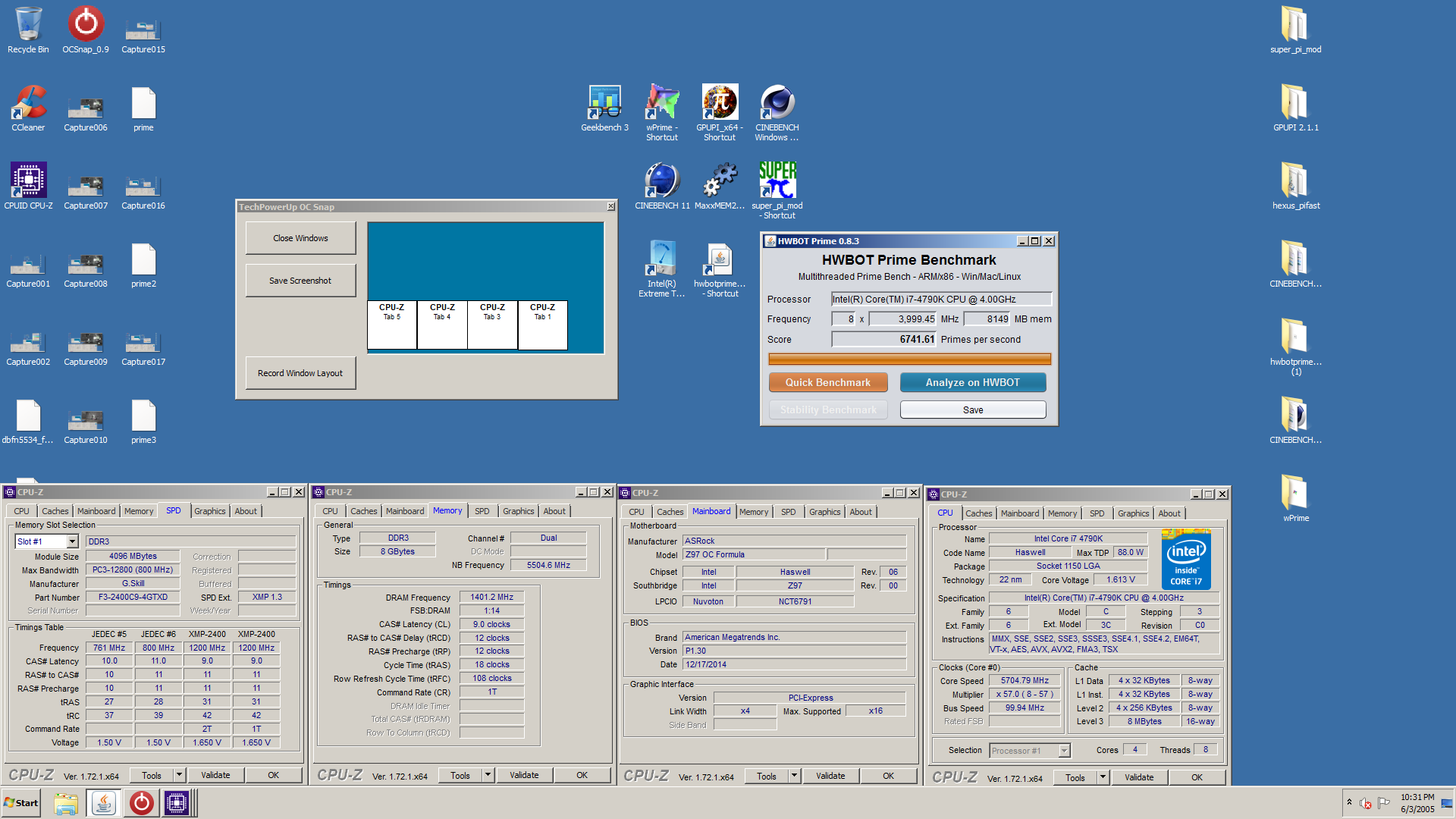Open prime2 text file icon

pyautogui.click(x=143, y=265)
